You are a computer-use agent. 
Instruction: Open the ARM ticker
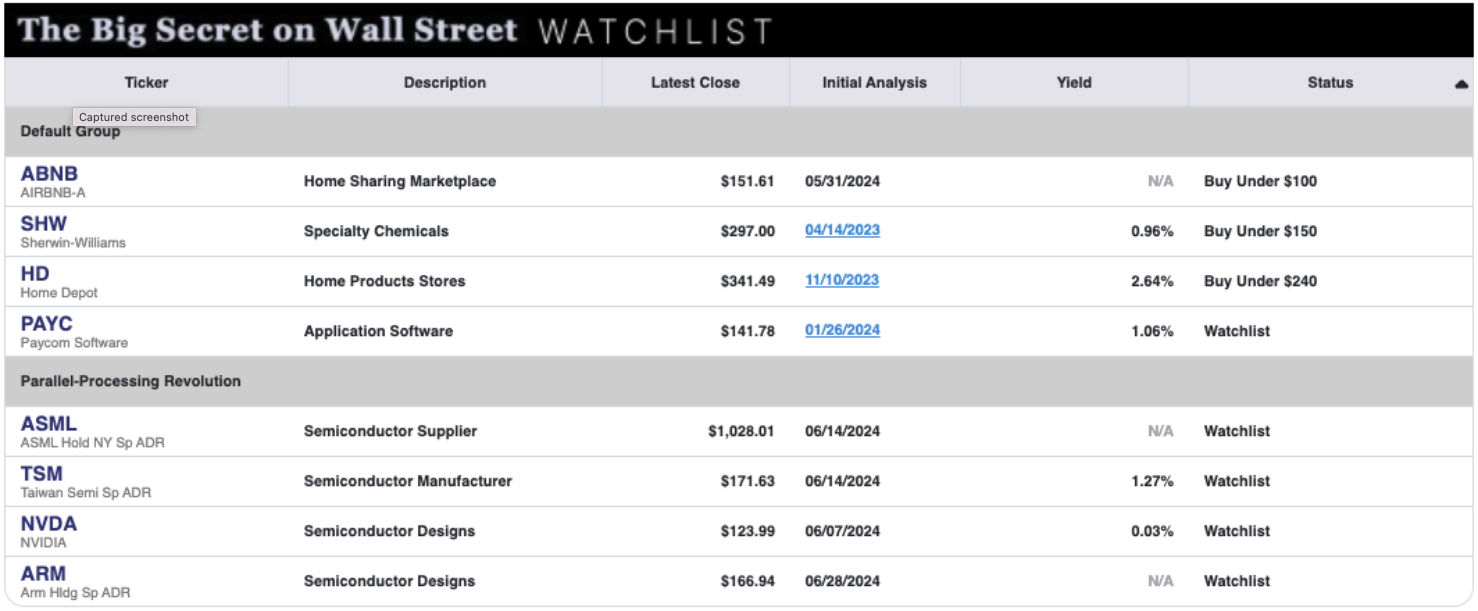(43, 573)
